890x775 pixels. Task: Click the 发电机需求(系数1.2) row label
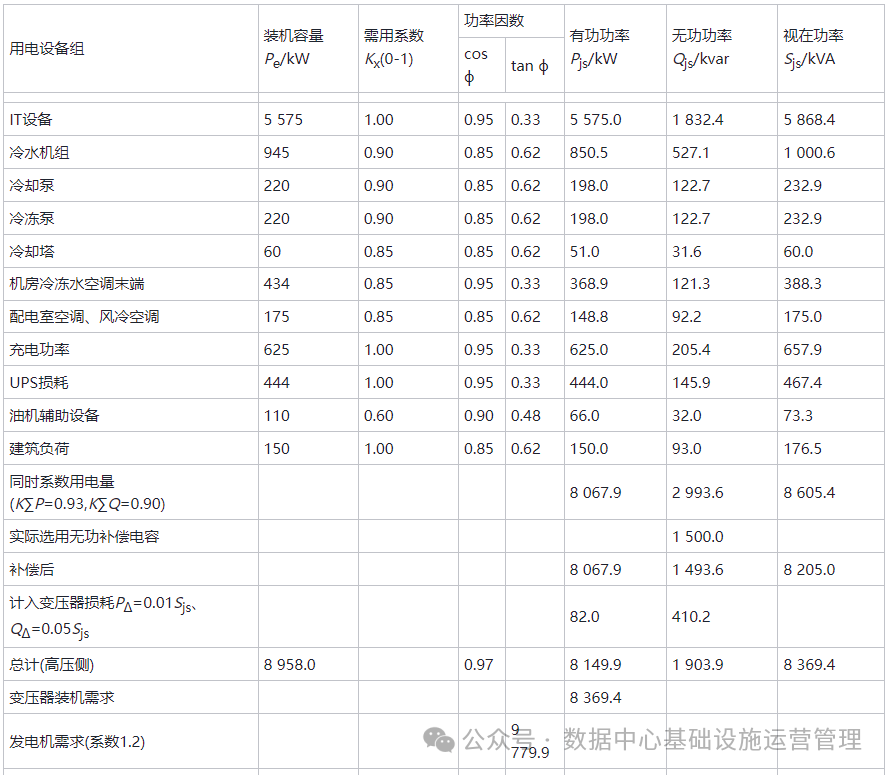click(77, 742)
